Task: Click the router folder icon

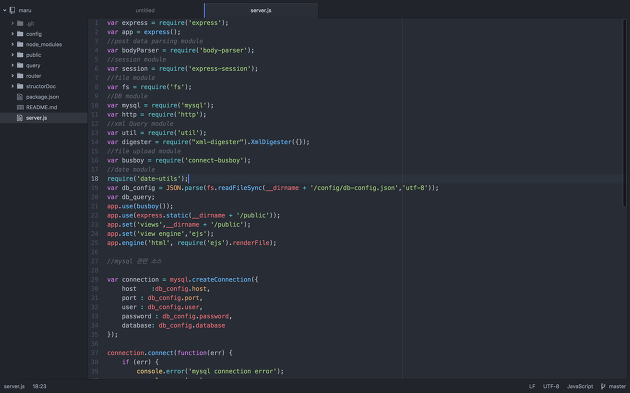Action: 20,76
